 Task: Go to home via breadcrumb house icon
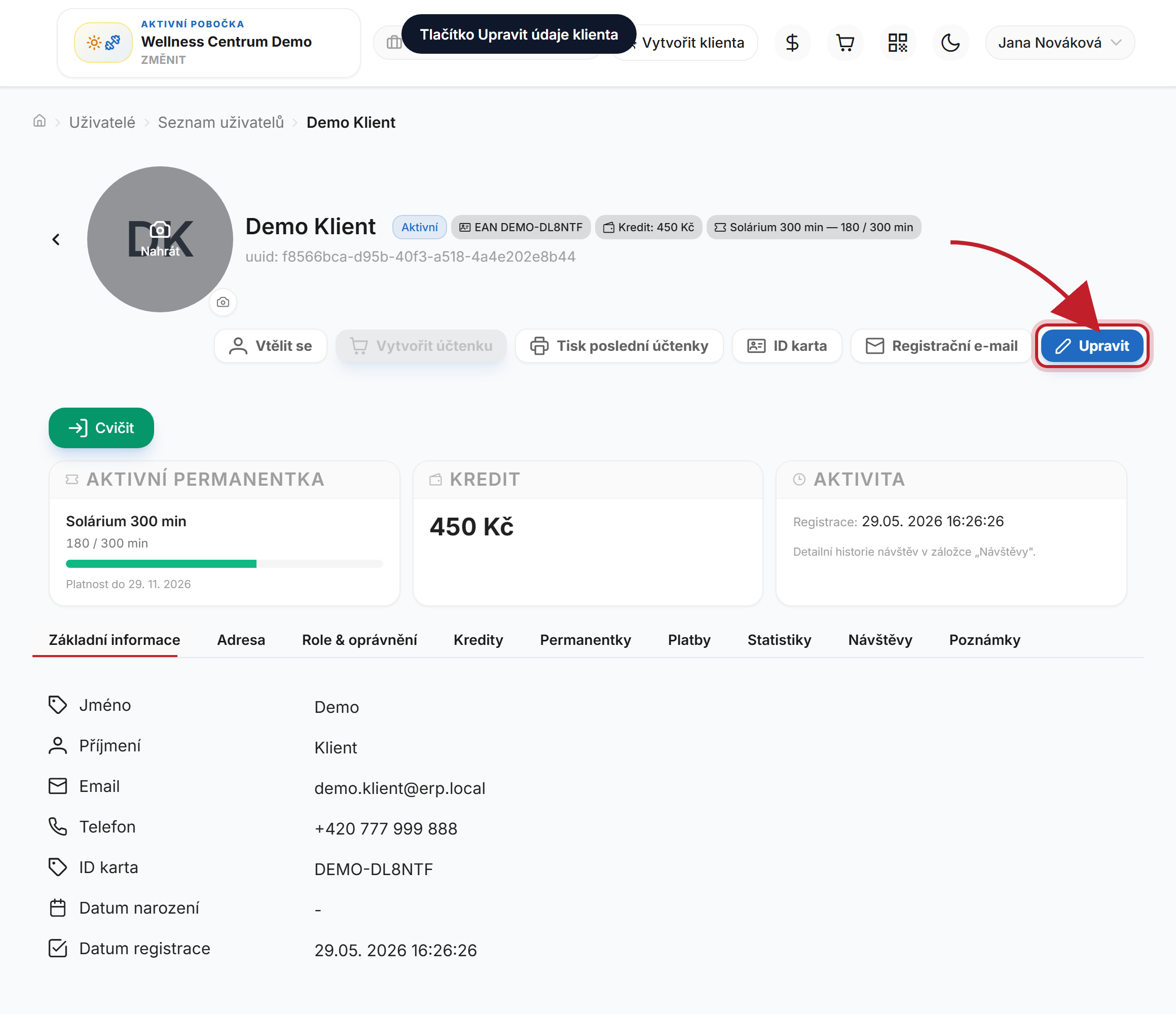coord(40,122)
